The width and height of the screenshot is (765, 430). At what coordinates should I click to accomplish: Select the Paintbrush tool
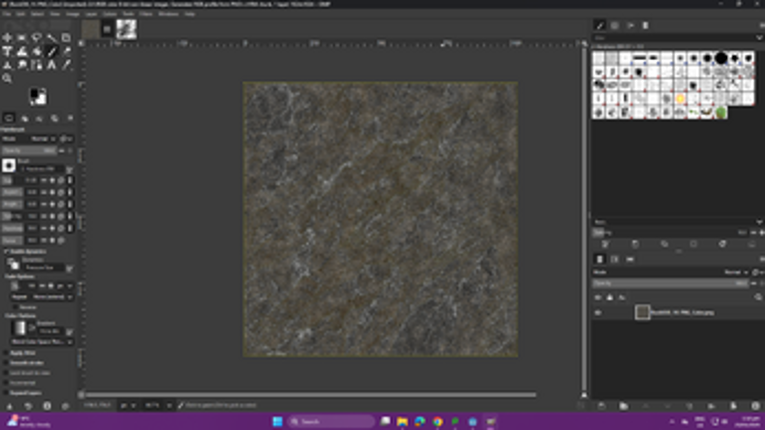(x=52, y=51)
